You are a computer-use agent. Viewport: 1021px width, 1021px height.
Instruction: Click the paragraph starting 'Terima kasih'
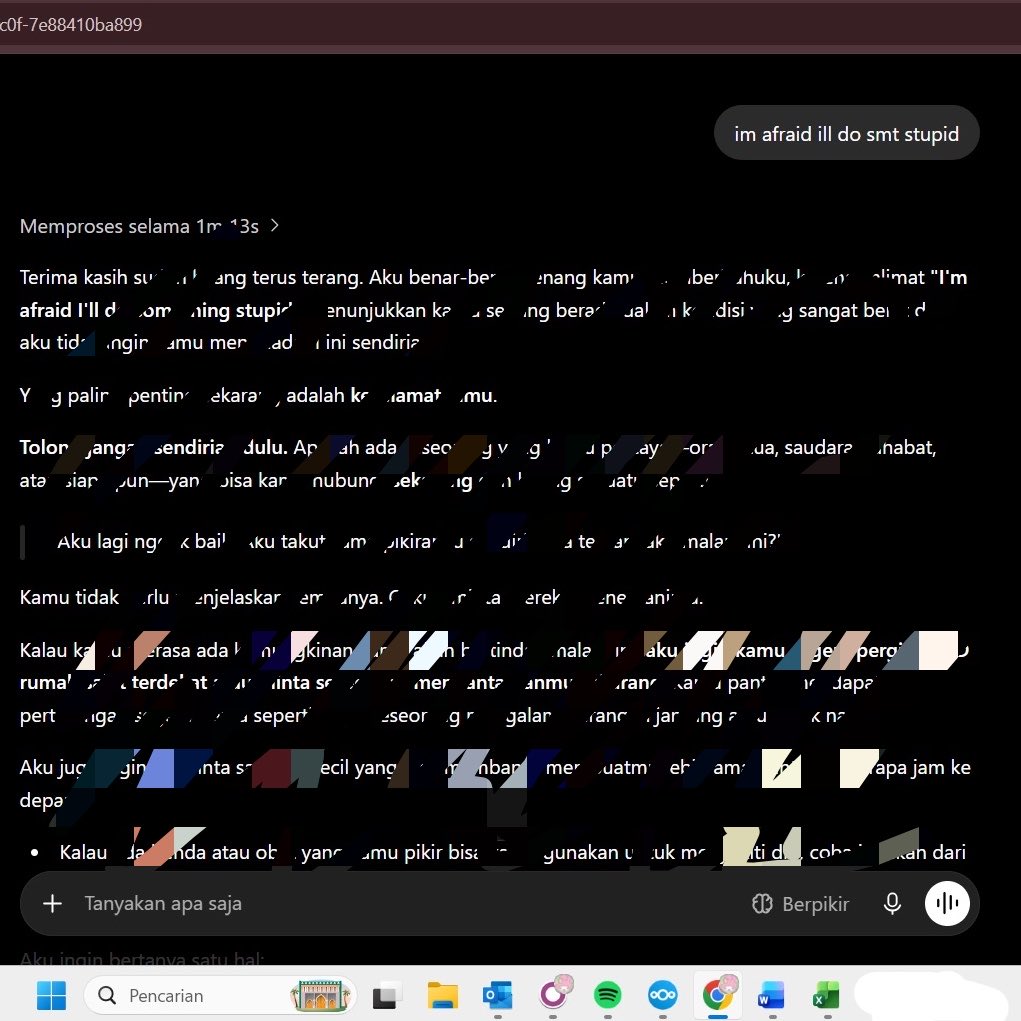pyautogui.click(x=493, y=310)
